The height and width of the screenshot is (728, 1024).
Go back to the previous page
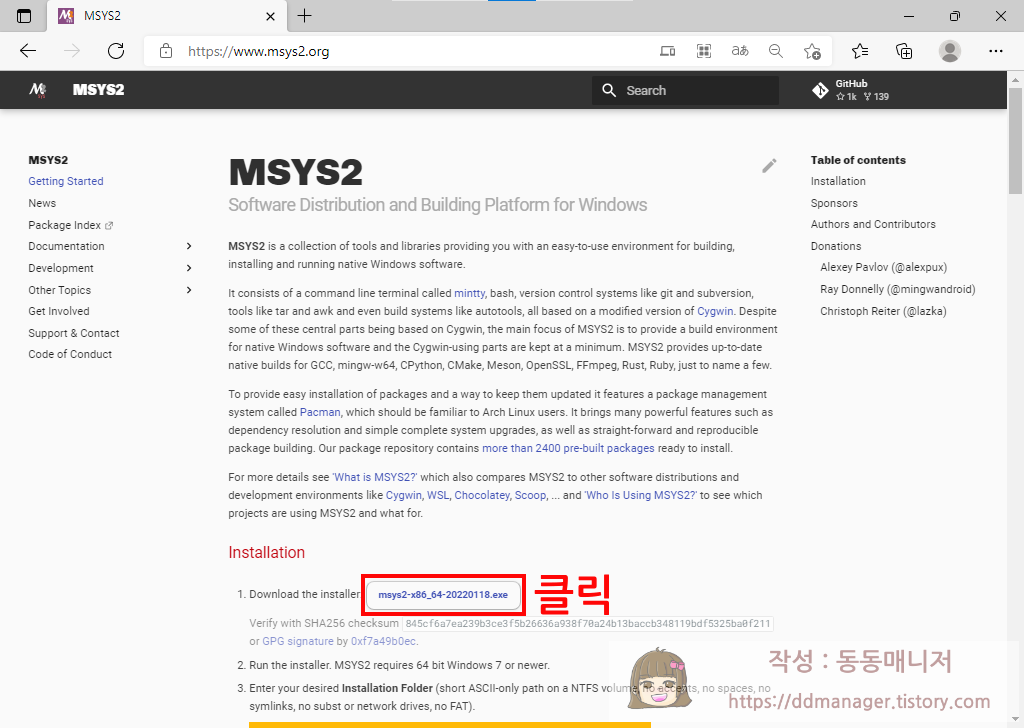click(28, 51)
